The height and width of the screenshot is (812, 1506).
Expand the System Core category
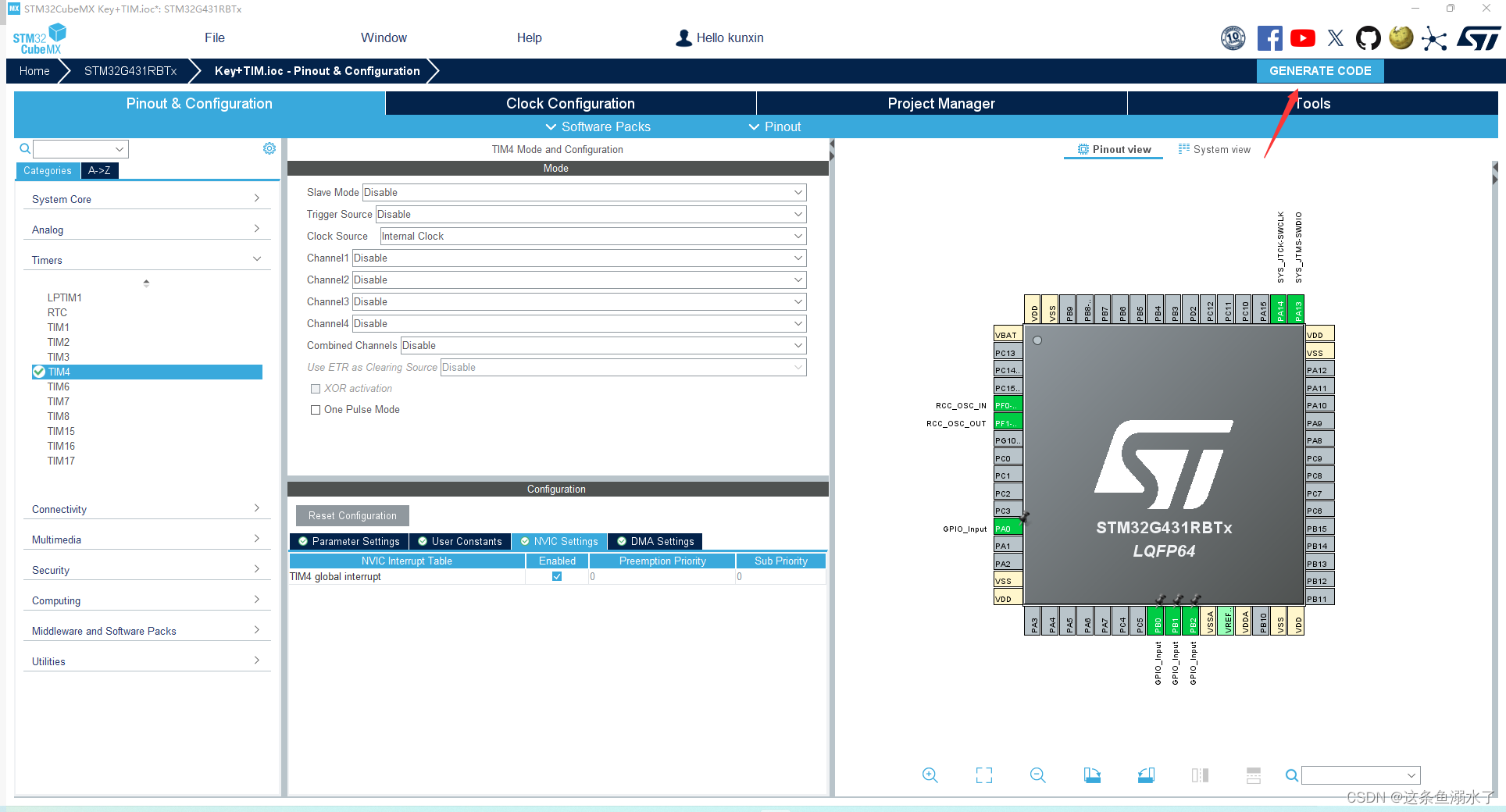(x=147, y=199)
